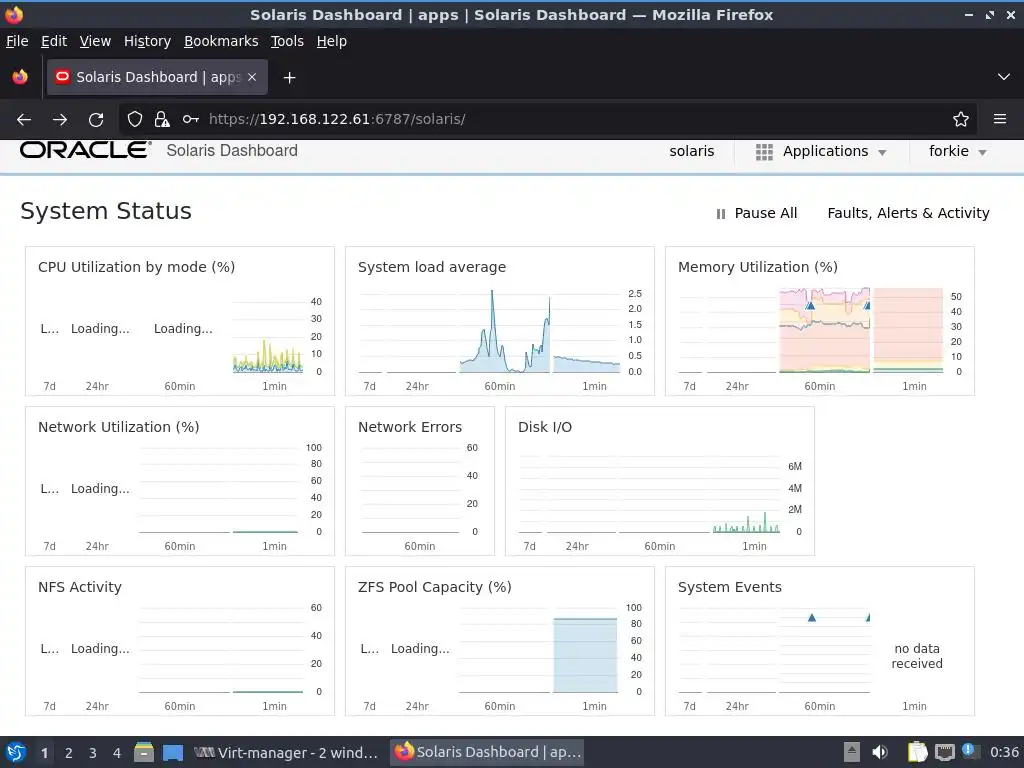Image resolution: width=1024 pixels, height=768 pixels.
Task: Open the Tools menu
Action: pos(287,41)
